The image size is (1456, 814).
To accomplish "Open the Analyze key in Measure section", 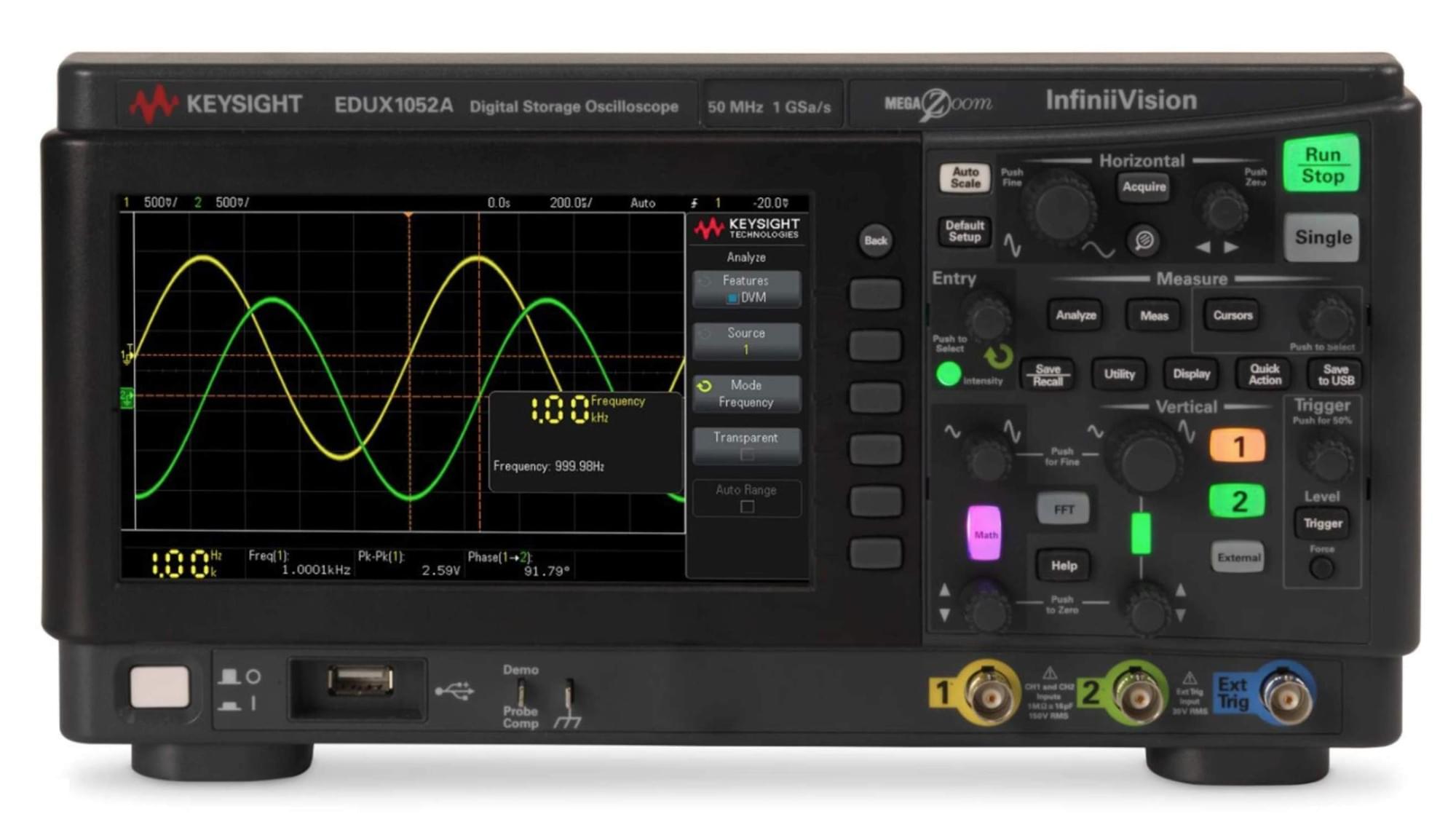I will pos(1075,315).
